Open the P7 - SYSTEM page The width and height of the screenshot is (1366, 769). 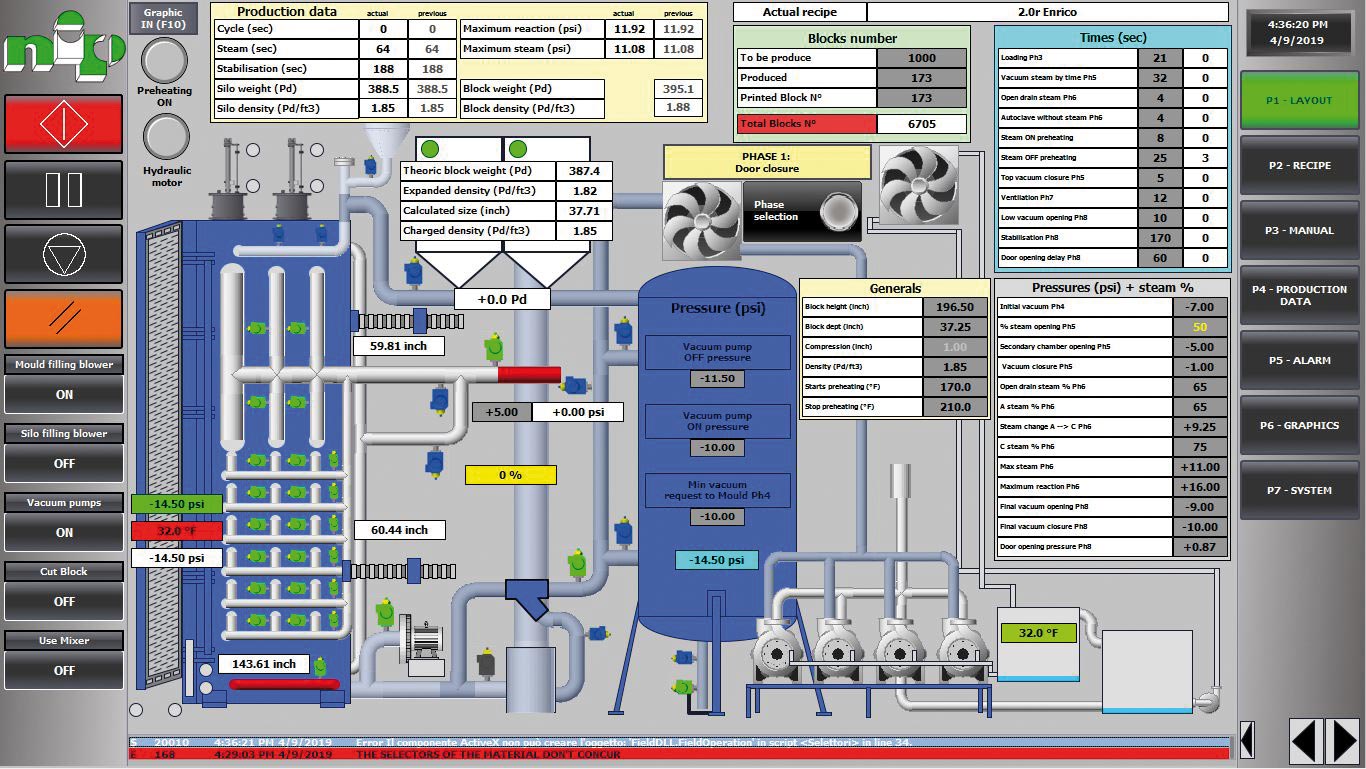(1298, 491)
